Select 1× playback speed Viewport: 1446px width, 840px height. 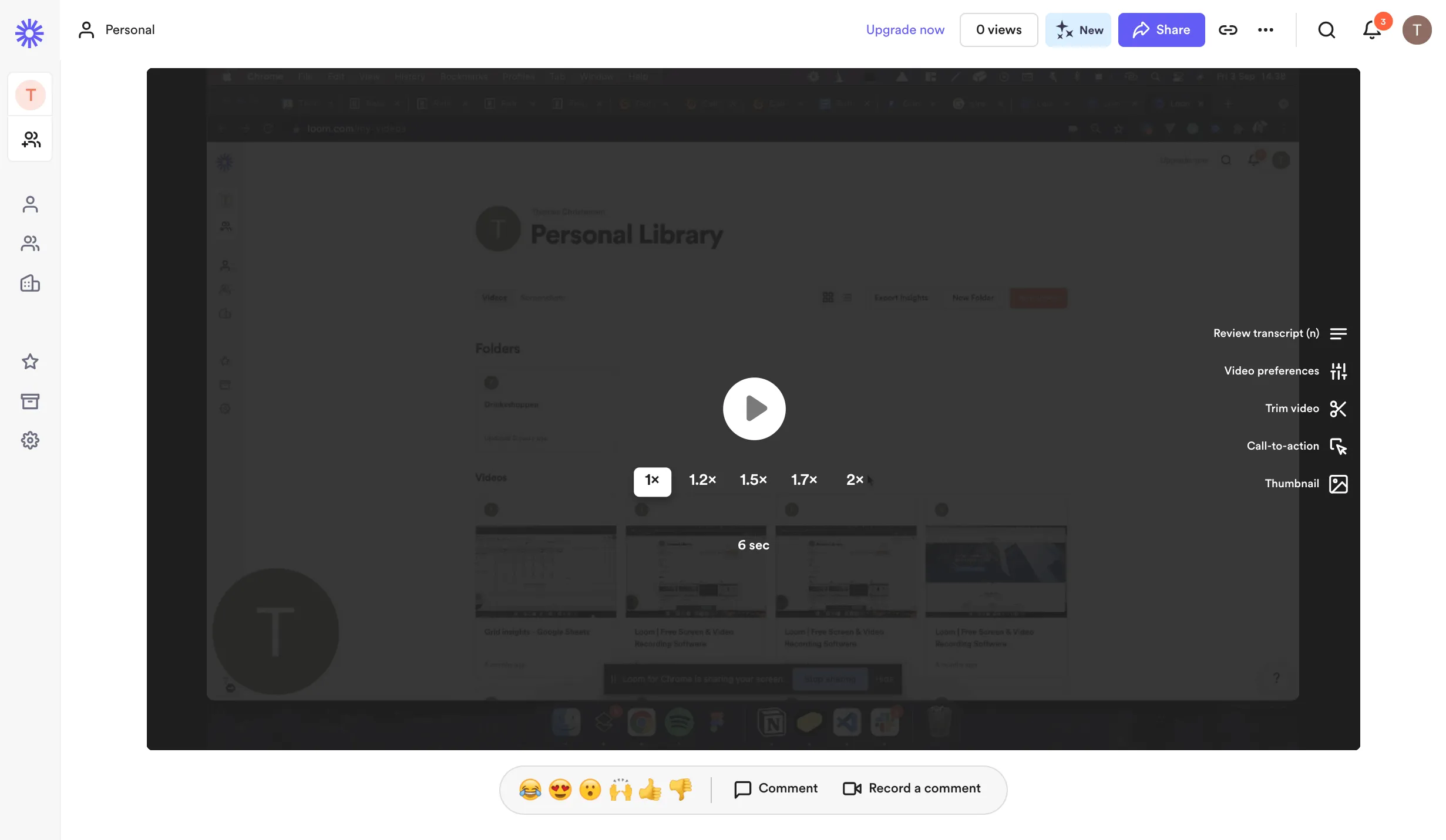[653, 481]
